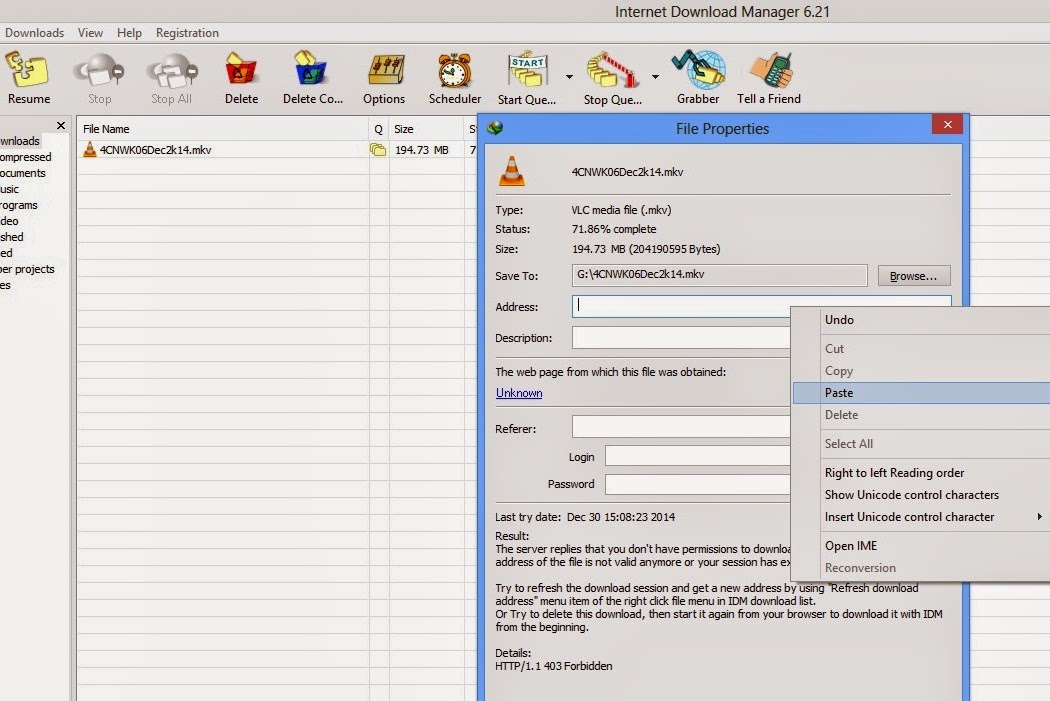Click the Description input field
Viewport: 1050px width, 701px height.
[682, 337]
